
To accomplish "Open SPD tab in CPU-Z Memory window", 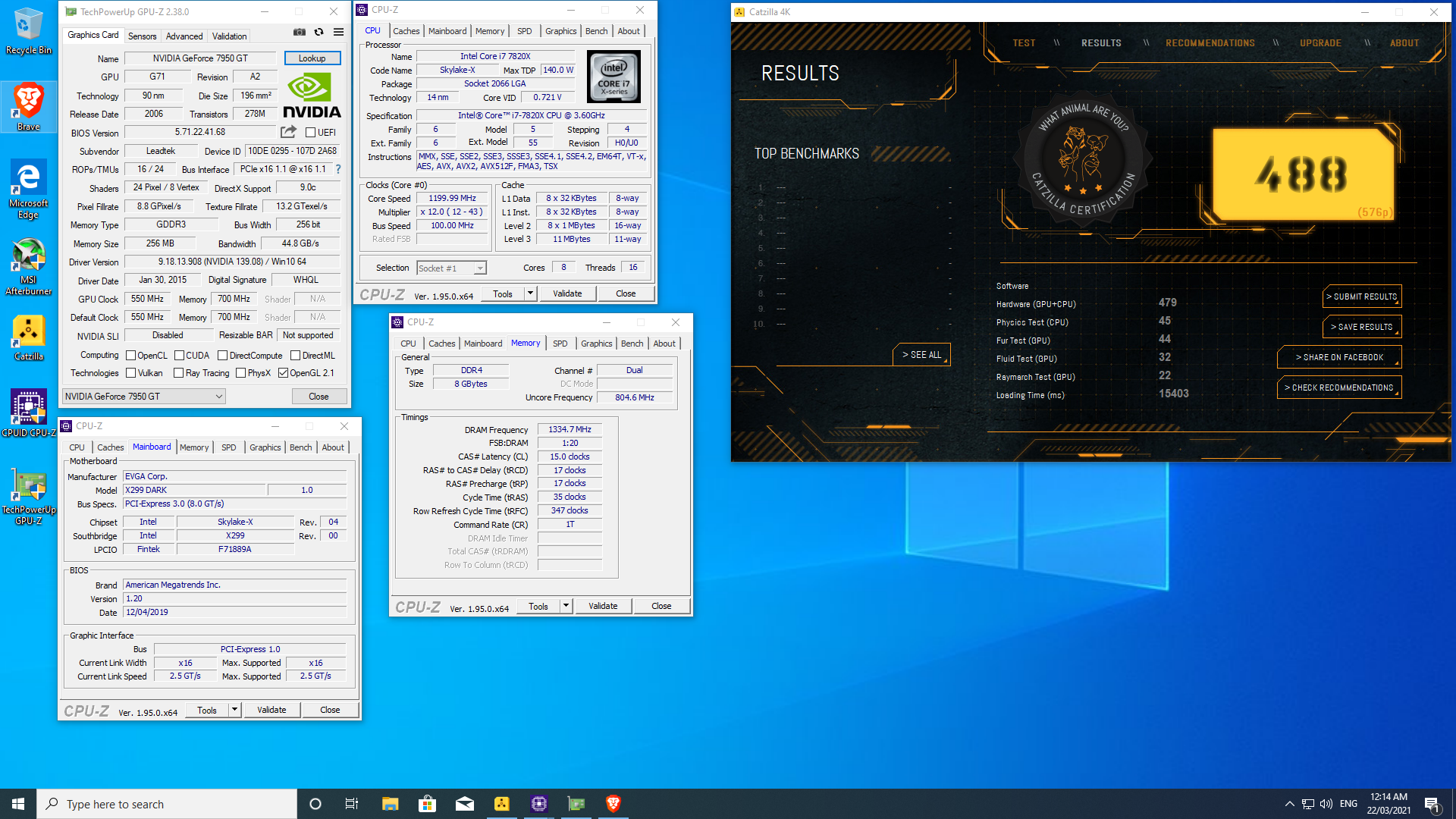I will [560, 344].
